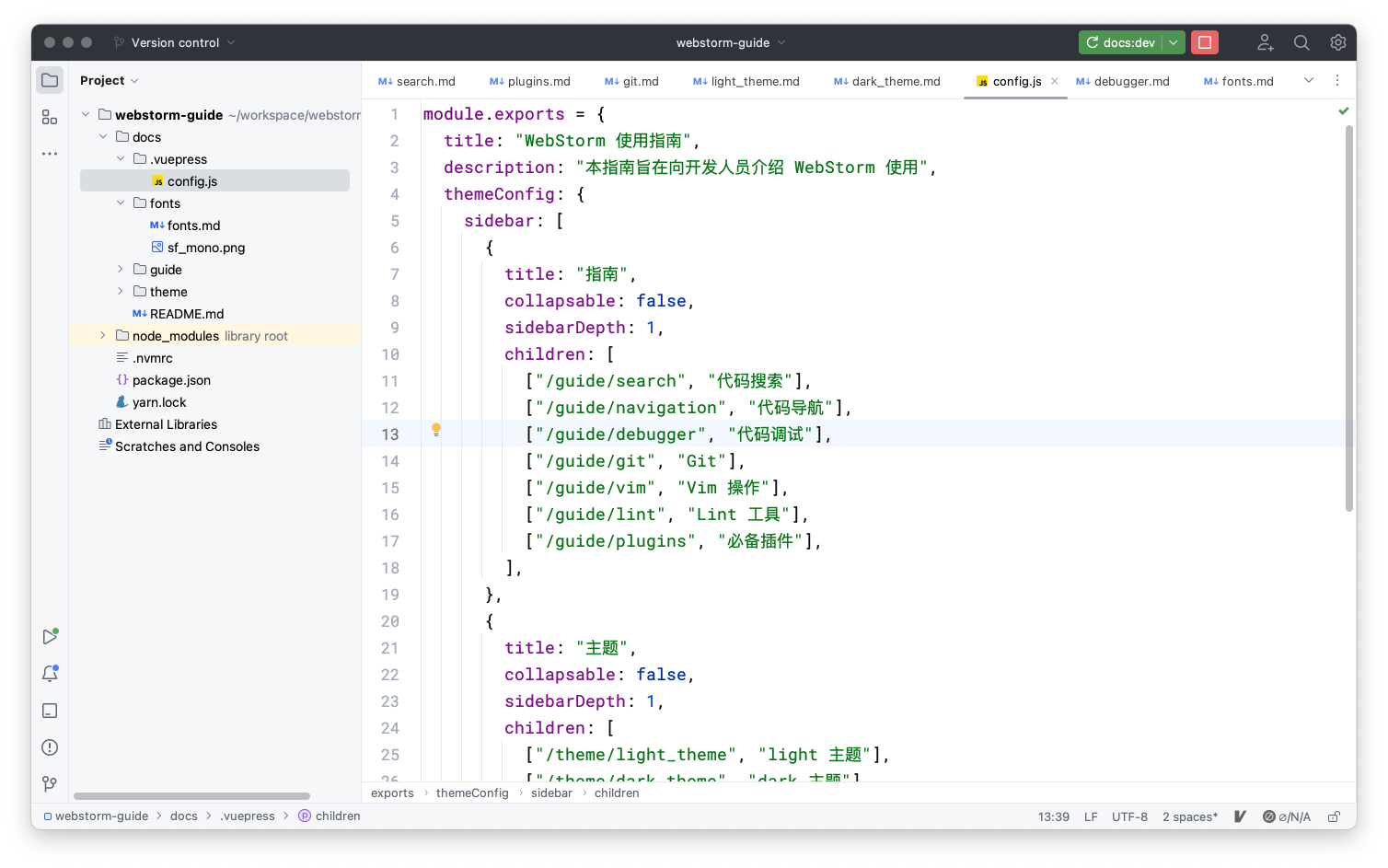
Task: Expand the node_modules folder
Action: pyautogui.click(x=103, y=336)
